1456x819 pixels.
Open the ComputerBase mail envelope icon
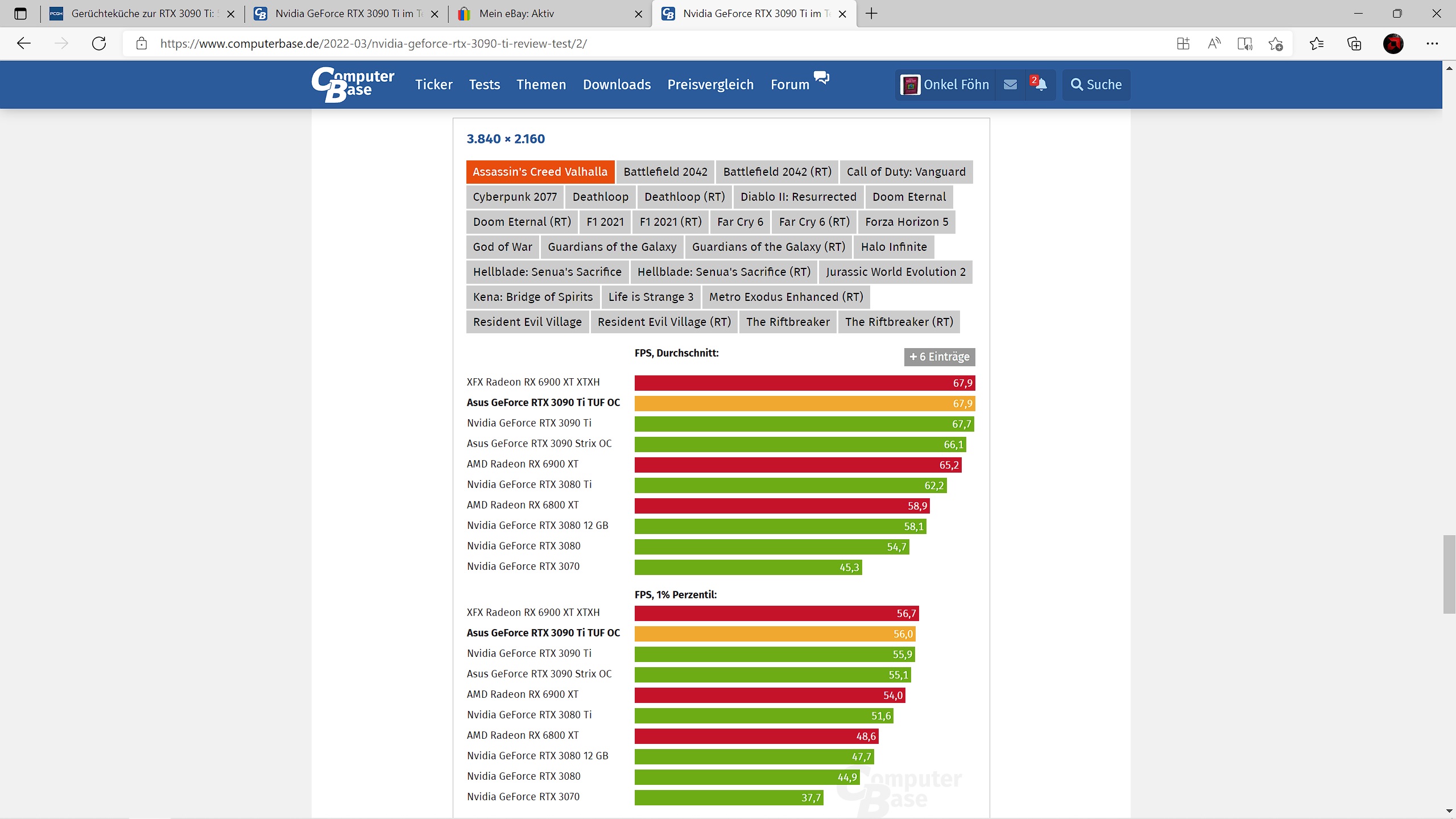pos(1010,85)
